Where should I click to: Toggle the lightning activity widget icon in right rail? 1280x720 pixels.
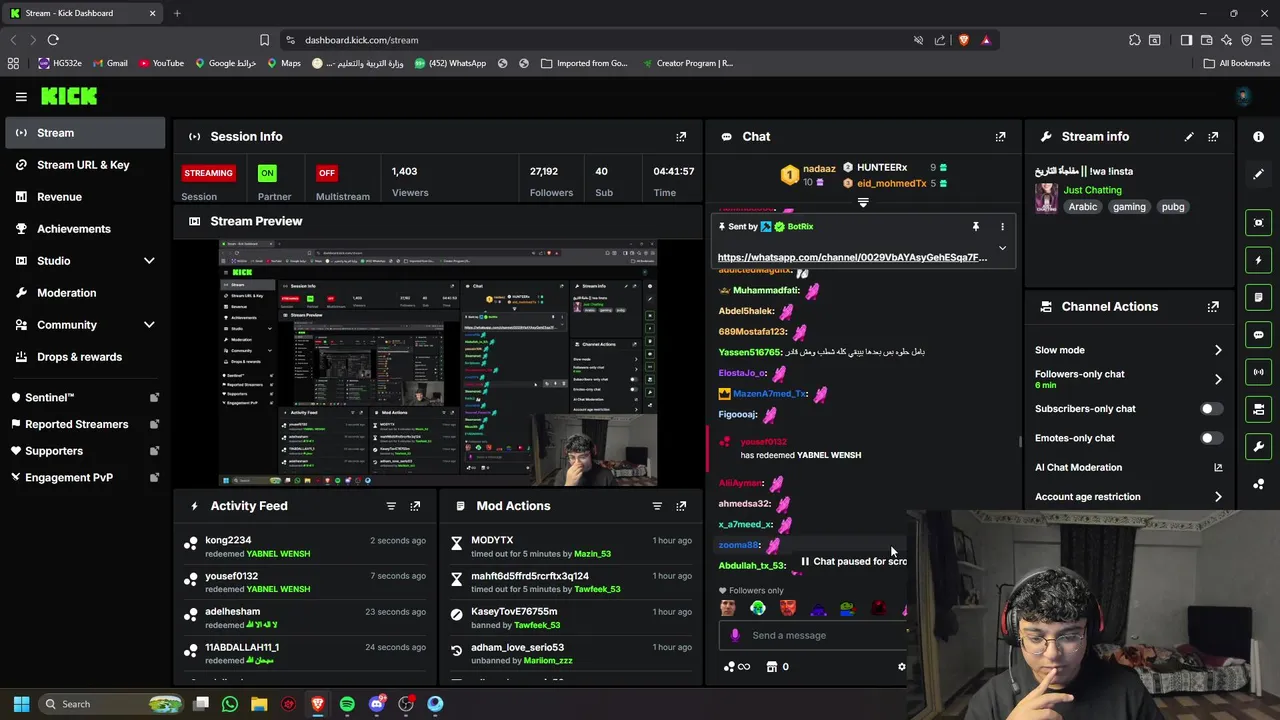click(1259, 260)
